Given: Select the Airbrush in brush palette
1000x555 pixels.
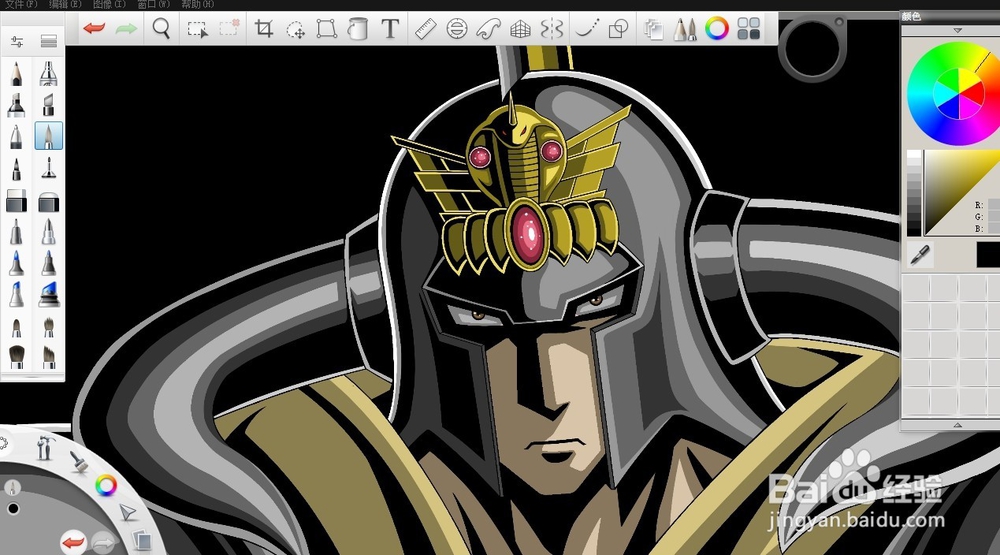Looking at the screenshot, I should (x=48, y=73).
